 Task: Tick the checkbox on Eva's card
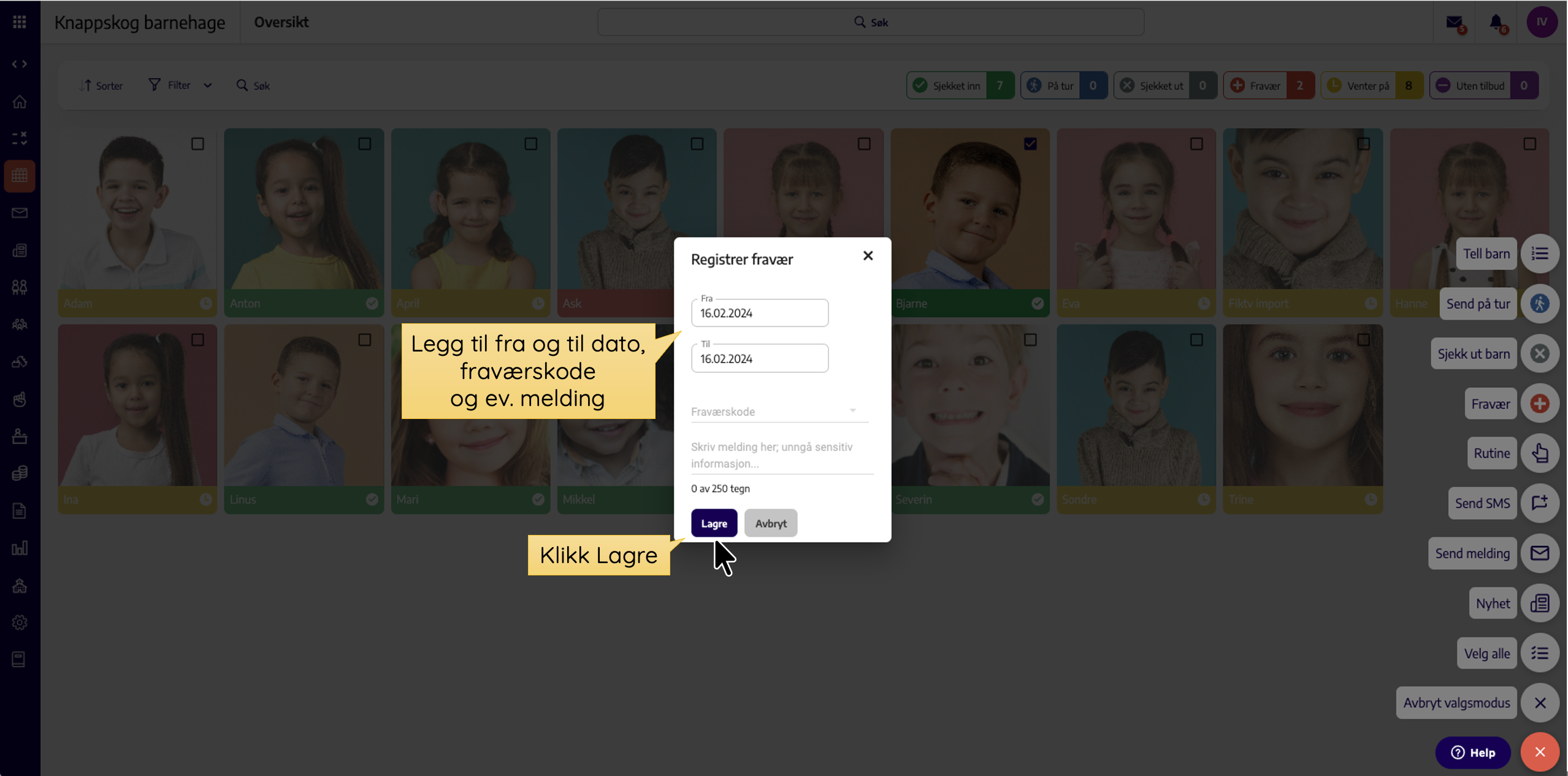1196,144
